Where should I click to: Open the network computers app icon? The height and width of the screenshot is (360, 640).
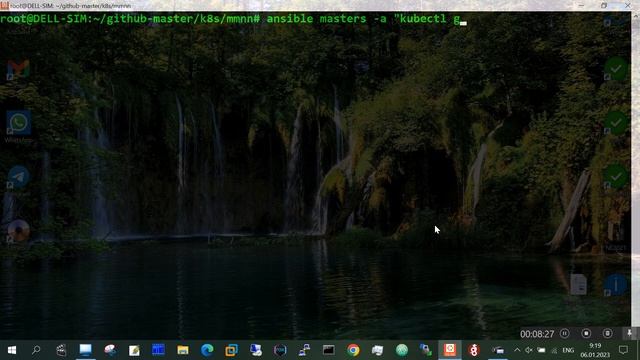pyautogui.click(x=304, y=350)
